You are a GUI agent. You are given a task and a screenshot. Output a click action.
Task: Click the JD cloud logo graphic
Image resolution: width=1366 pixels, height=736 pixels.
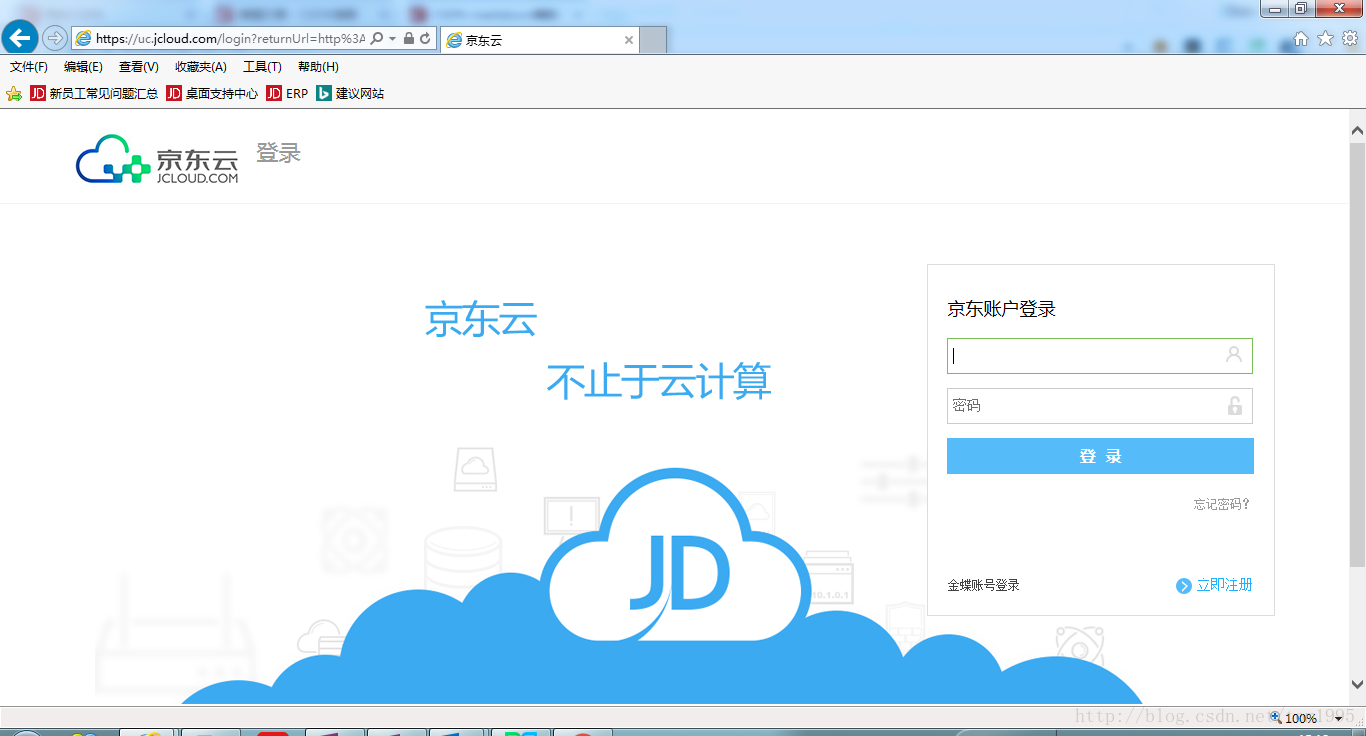click(677, 556)
